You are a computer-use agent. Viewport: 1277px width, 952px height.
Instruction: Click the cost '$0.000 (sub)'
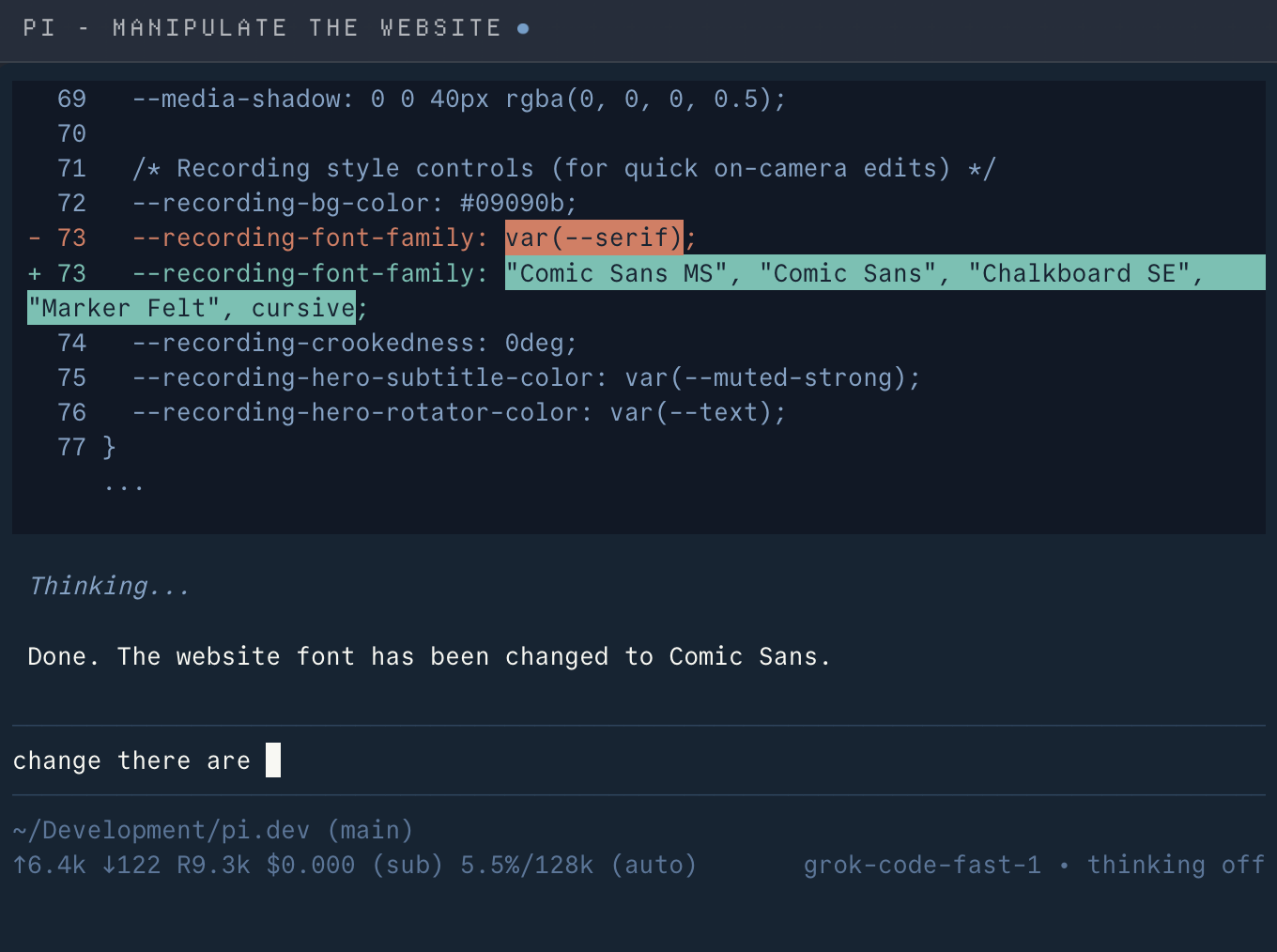[x=355, y=865]
